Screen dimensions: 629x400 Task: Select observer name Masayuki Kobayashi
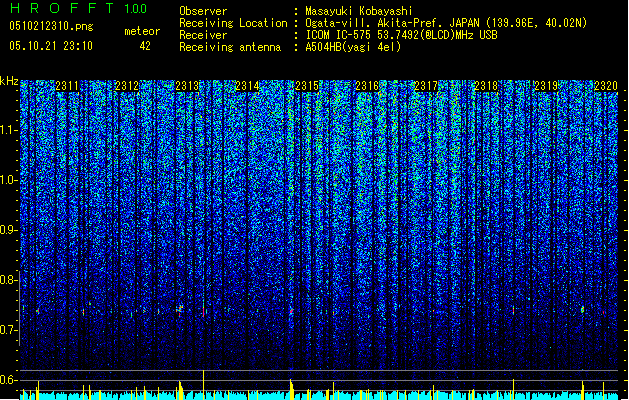coord(359,11)
